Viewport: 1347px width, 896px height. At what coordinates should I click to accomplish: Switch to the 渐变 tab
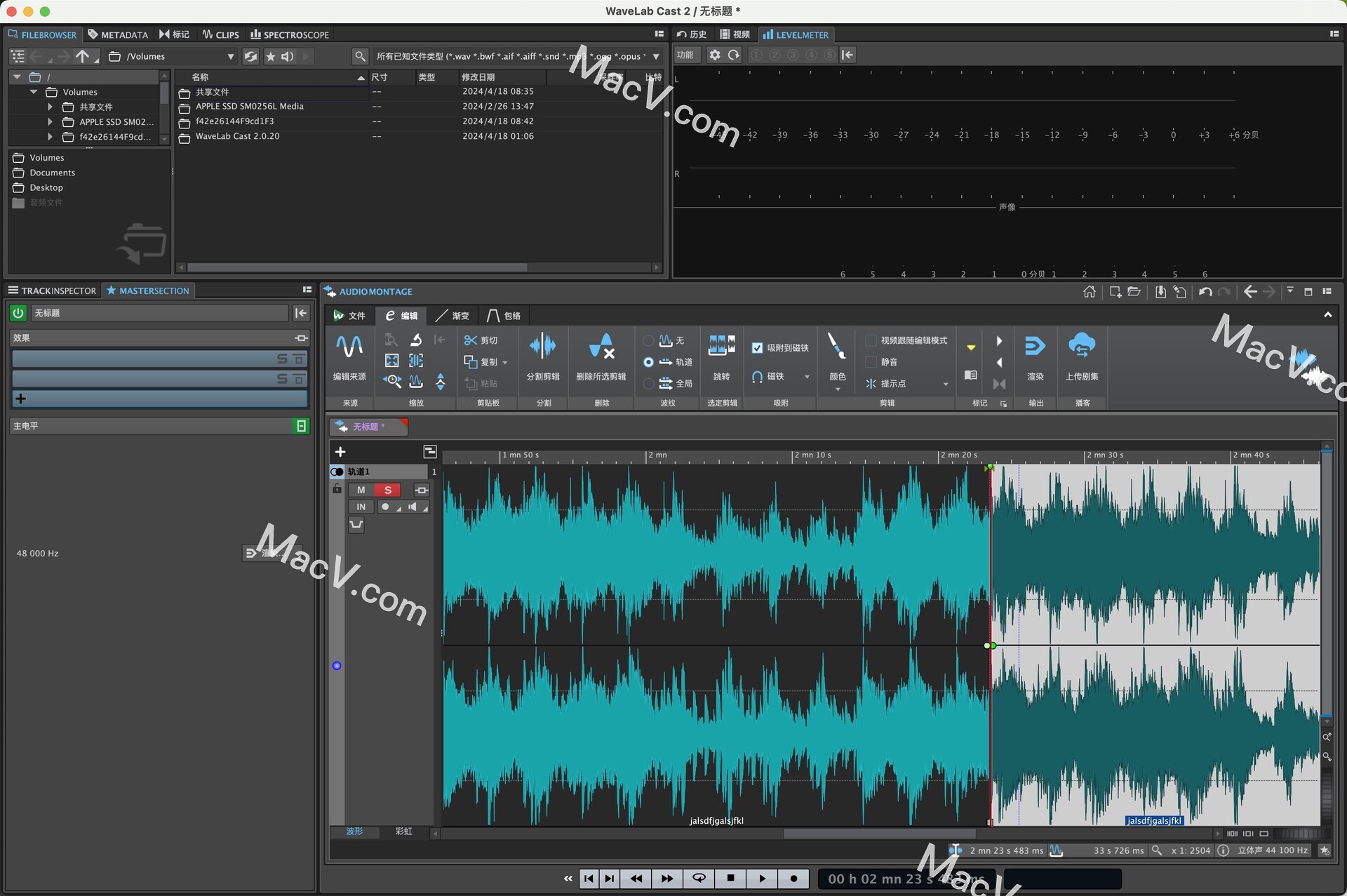point(453,316)
